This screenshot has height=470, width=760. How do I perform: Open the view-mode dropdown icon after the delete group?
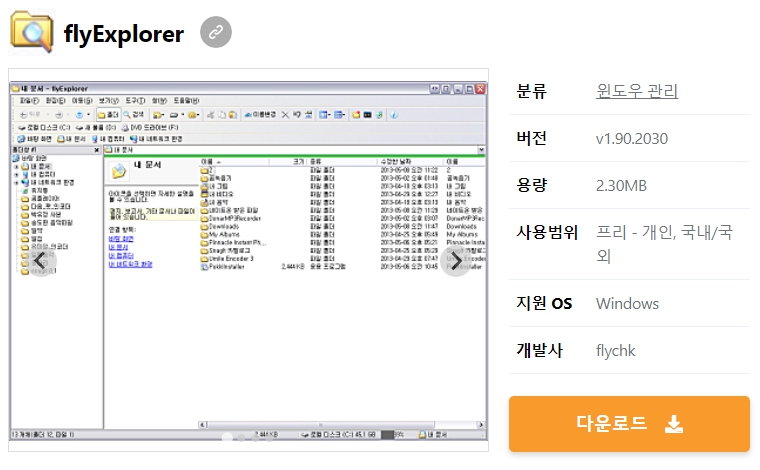tap(325, 115)
